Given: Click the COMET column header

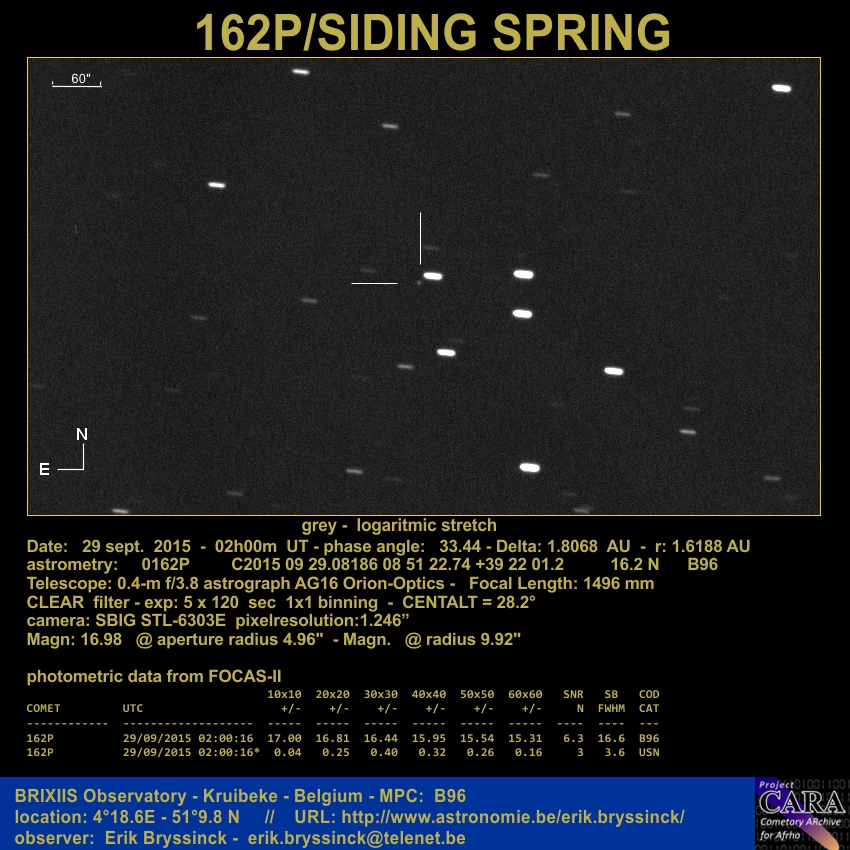Looking at the screenshot, I should point(43,708).
